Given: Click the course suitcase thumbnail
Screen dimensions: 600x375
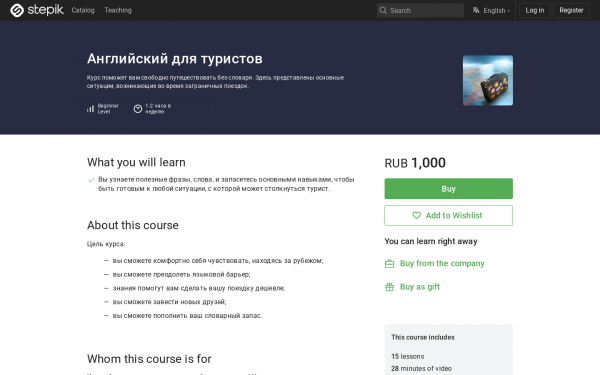Looking at the screenshot, I should (x=488, y=80).
